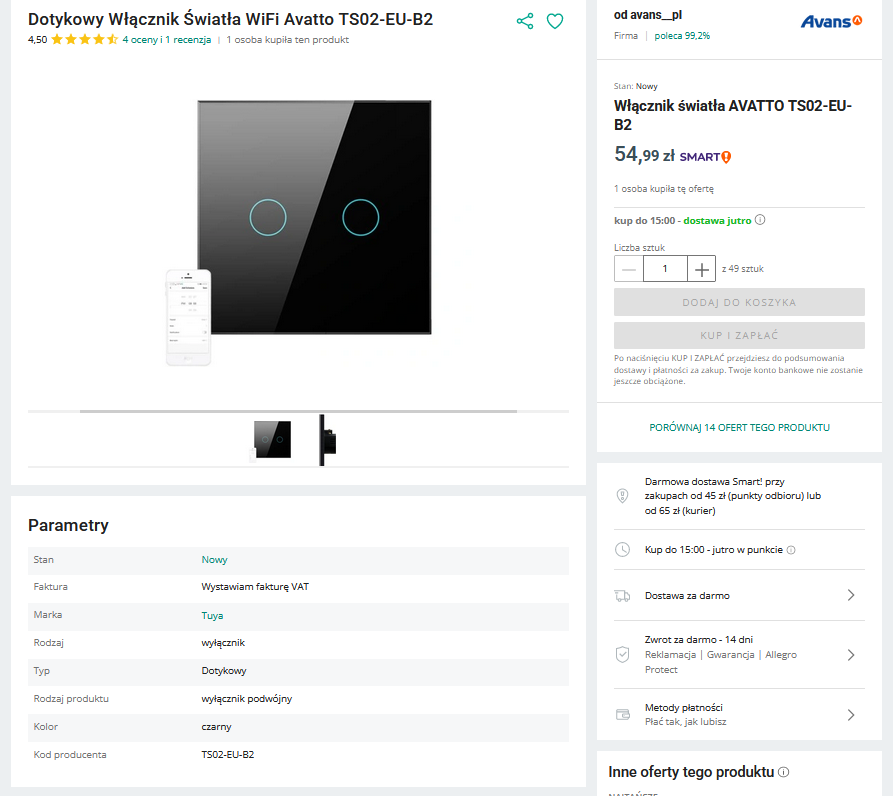Click info icon next to jutro w punkcie
Viewport: 893px width, 796px height.
[791, 550]
